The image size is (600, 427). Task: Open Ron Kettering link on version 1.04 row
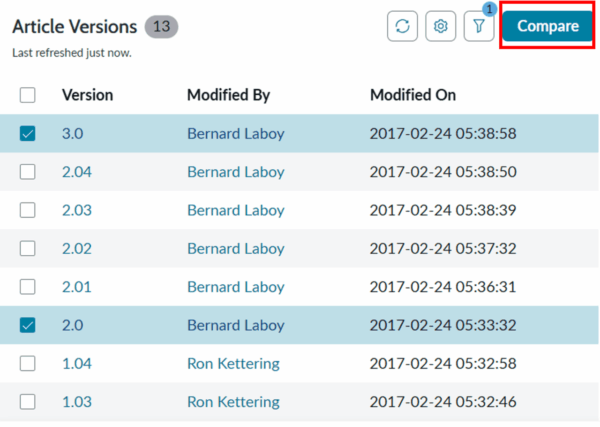[233, 363]
